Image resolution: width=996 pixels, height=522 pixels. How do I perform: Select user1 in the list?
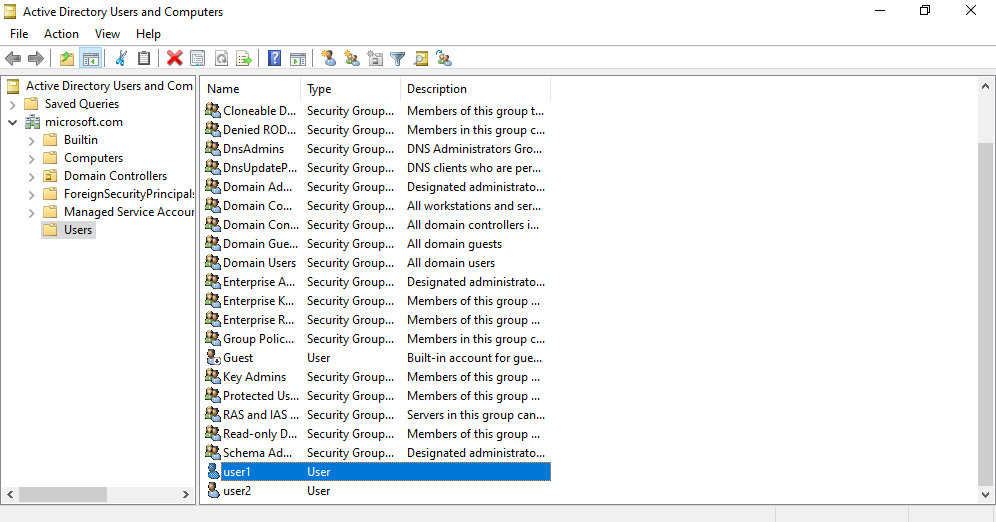[377, 472]
